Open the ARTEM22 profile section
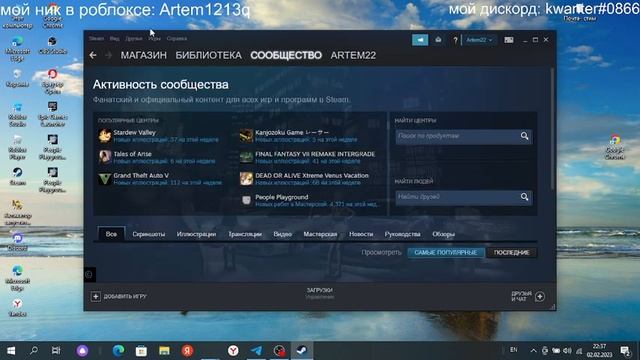This screenshot has width=640, height=360. click(353, 55)
